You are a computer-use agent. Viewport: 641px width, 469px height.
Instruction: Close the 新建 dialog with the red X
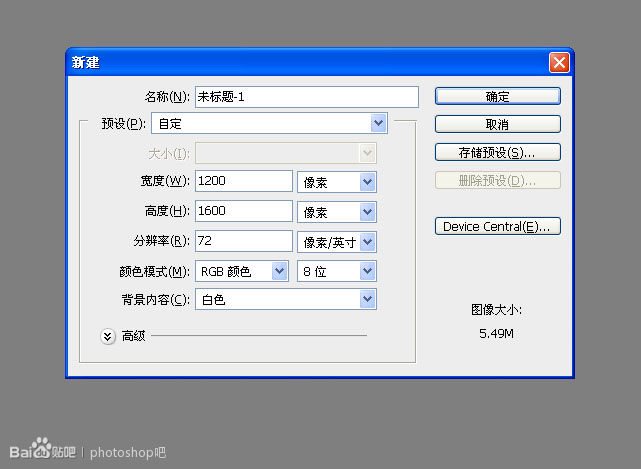pyautogui.click(x=559, y=63)
